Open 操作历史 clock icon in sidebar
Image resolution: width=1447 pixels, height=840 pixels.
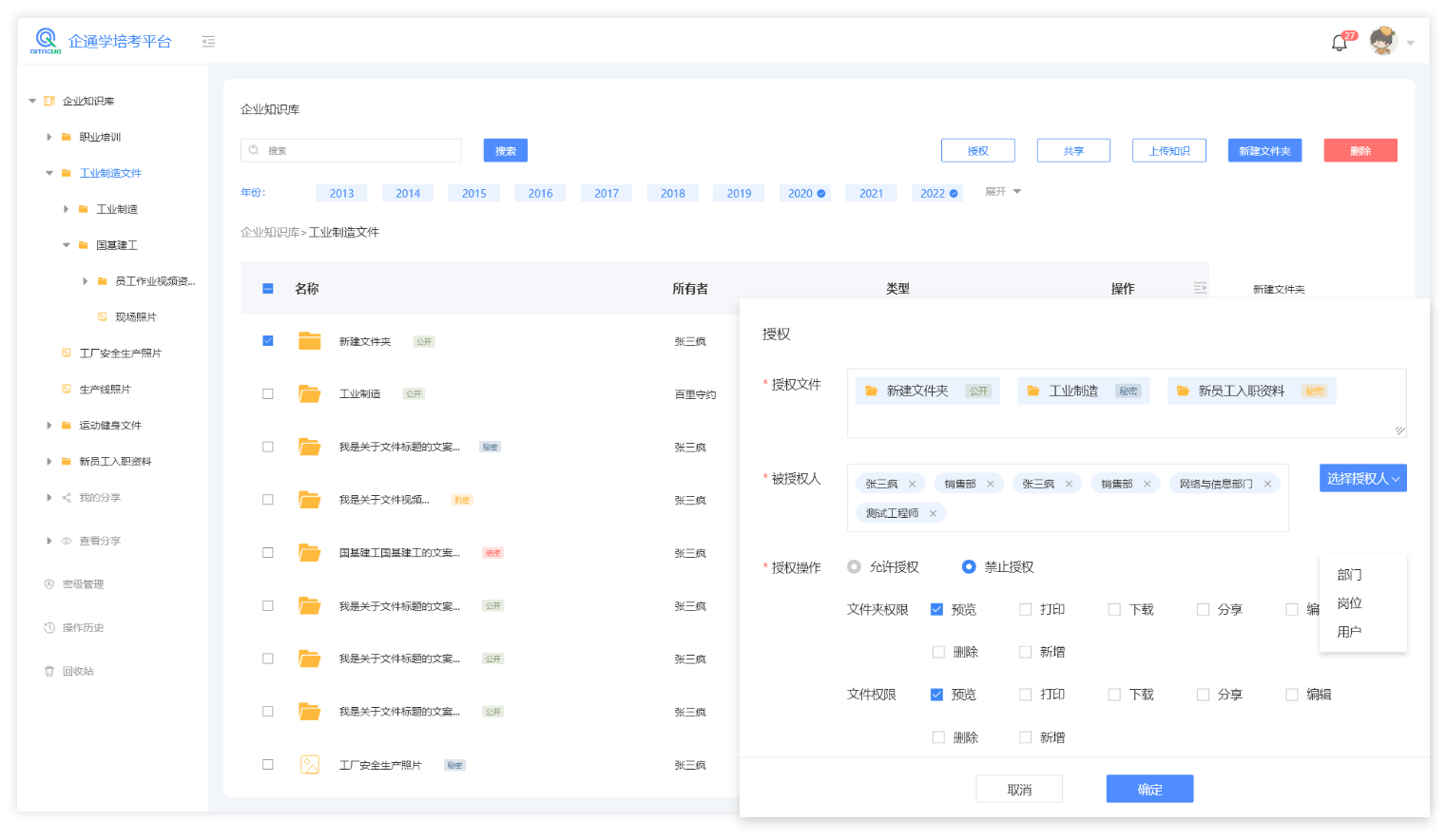pos(49,628)
